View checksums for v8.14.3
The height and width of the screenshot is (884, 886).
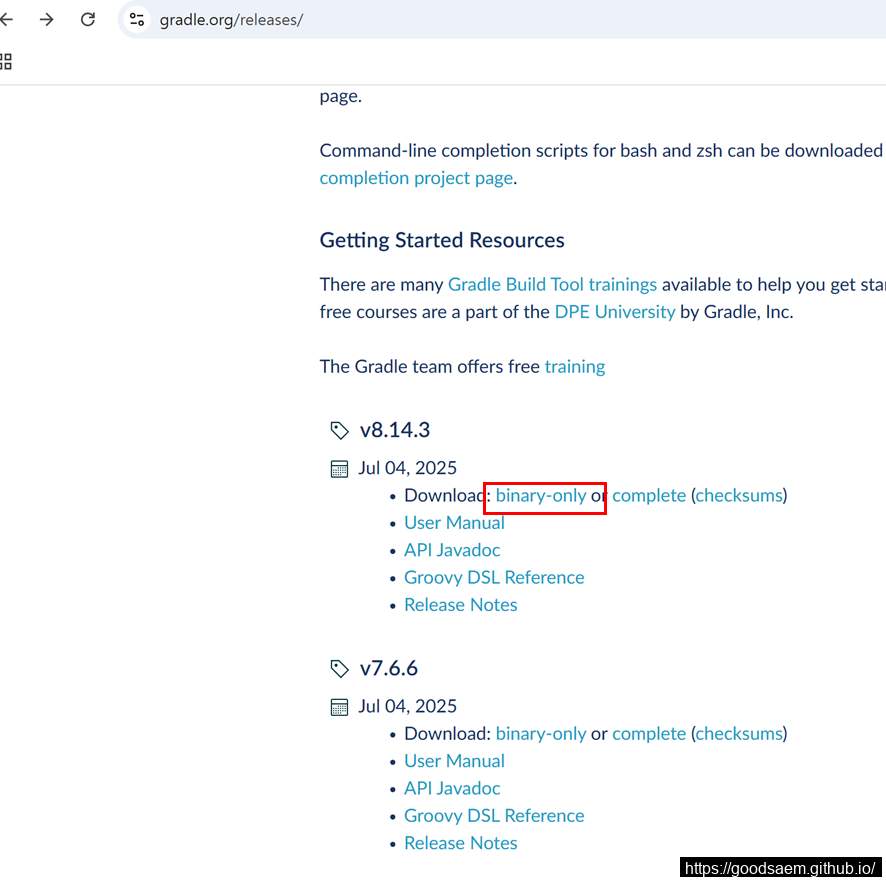739,496
